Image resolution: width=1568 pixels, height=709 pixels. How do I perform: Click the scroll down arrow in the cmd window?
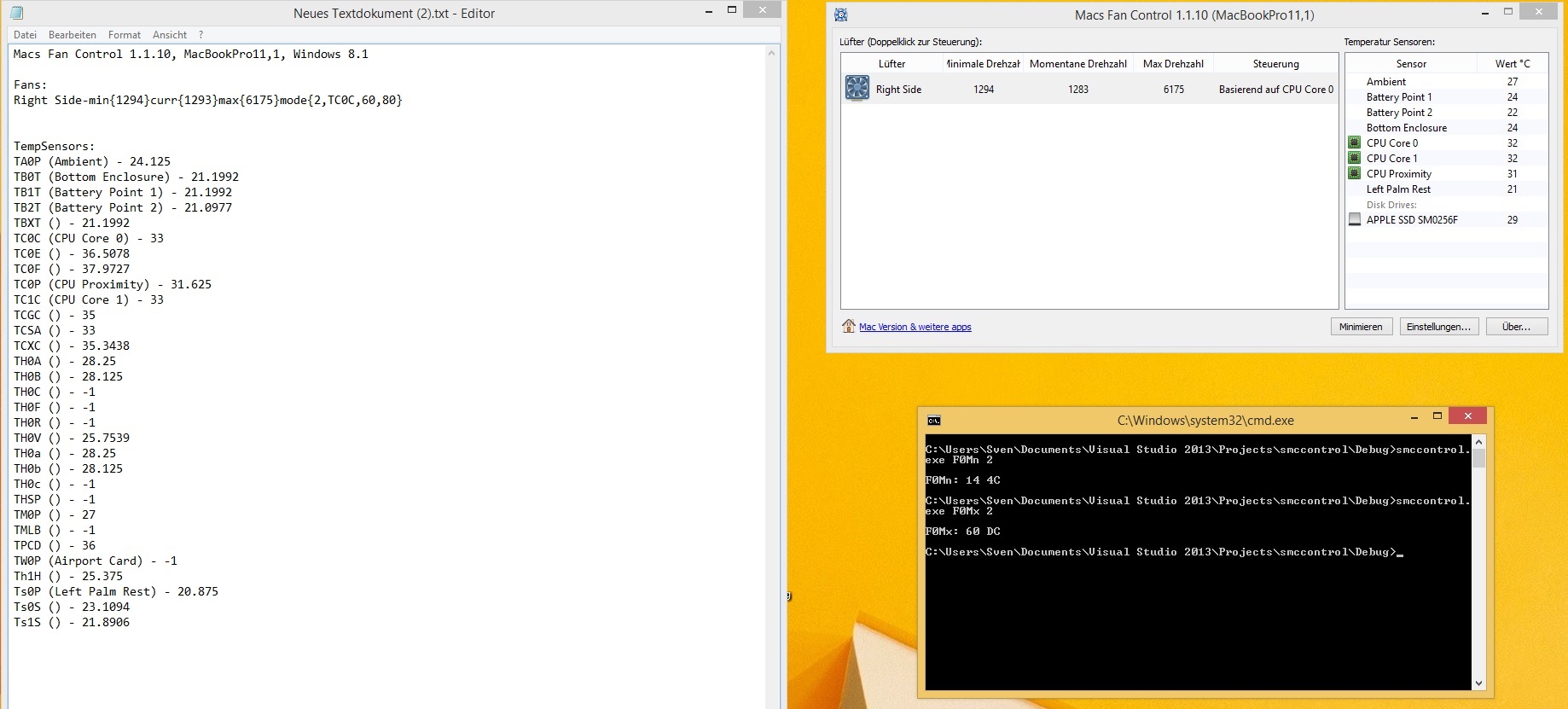pos(1478,683)
